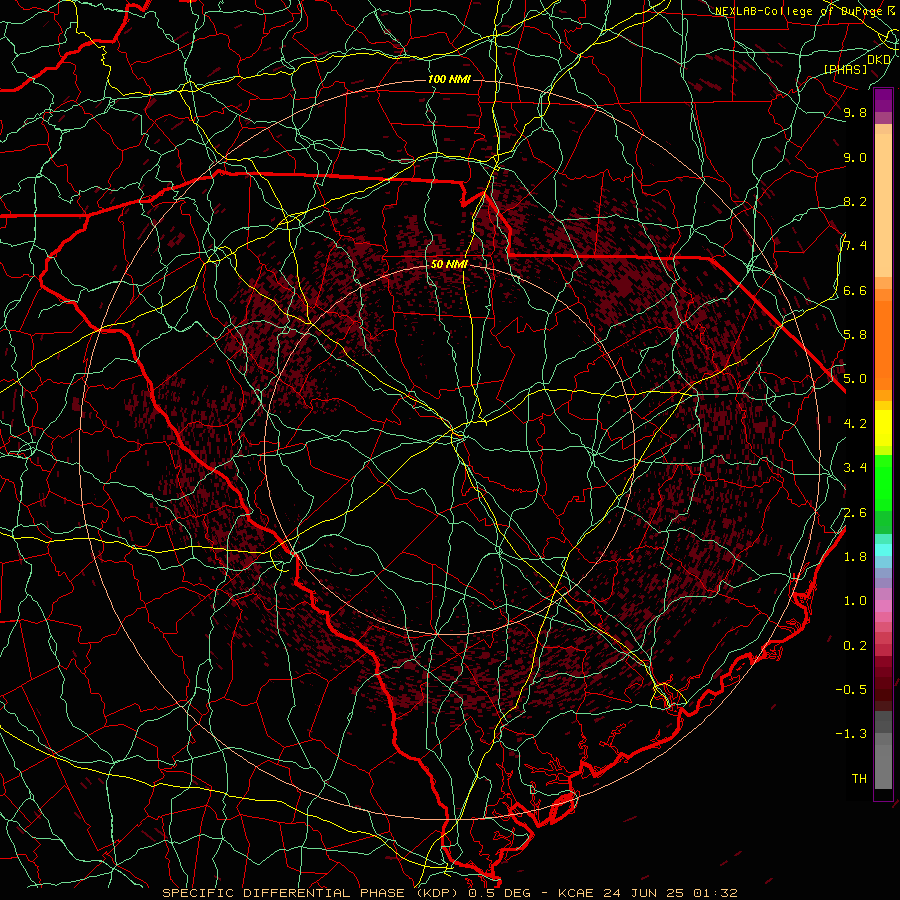Click the 8.2 scale value
The image size is (900, 900).
point(855,201)
